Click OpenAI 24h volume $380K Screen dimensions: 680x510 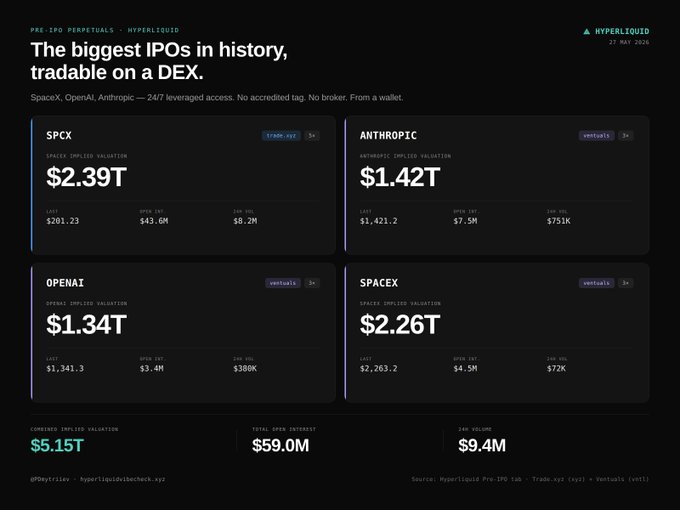[245, 368]
